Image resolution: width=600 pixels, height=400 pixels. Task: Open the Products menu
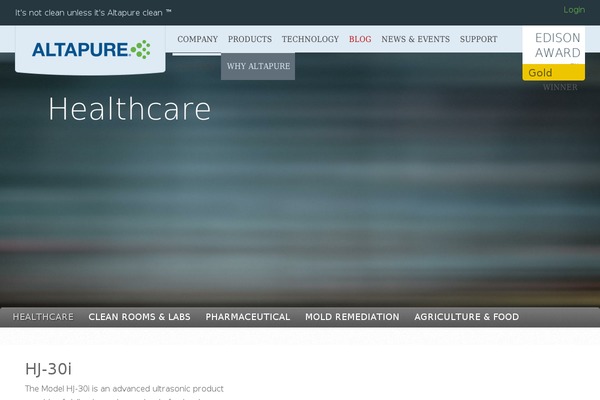pyautogui.click(x=250, y=39)
